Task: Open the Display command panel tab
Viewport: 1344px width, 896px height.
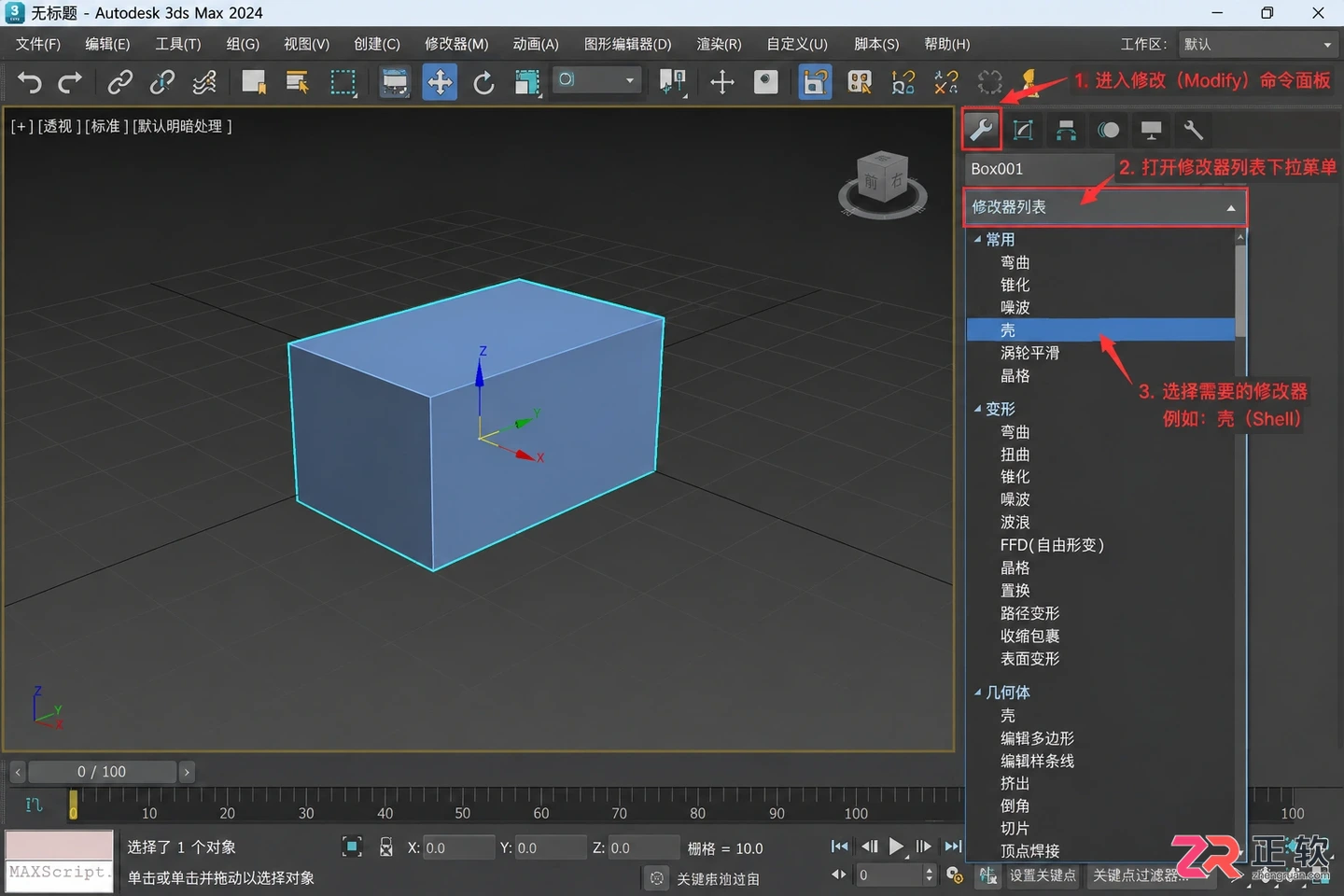Action: point(1151,131)
